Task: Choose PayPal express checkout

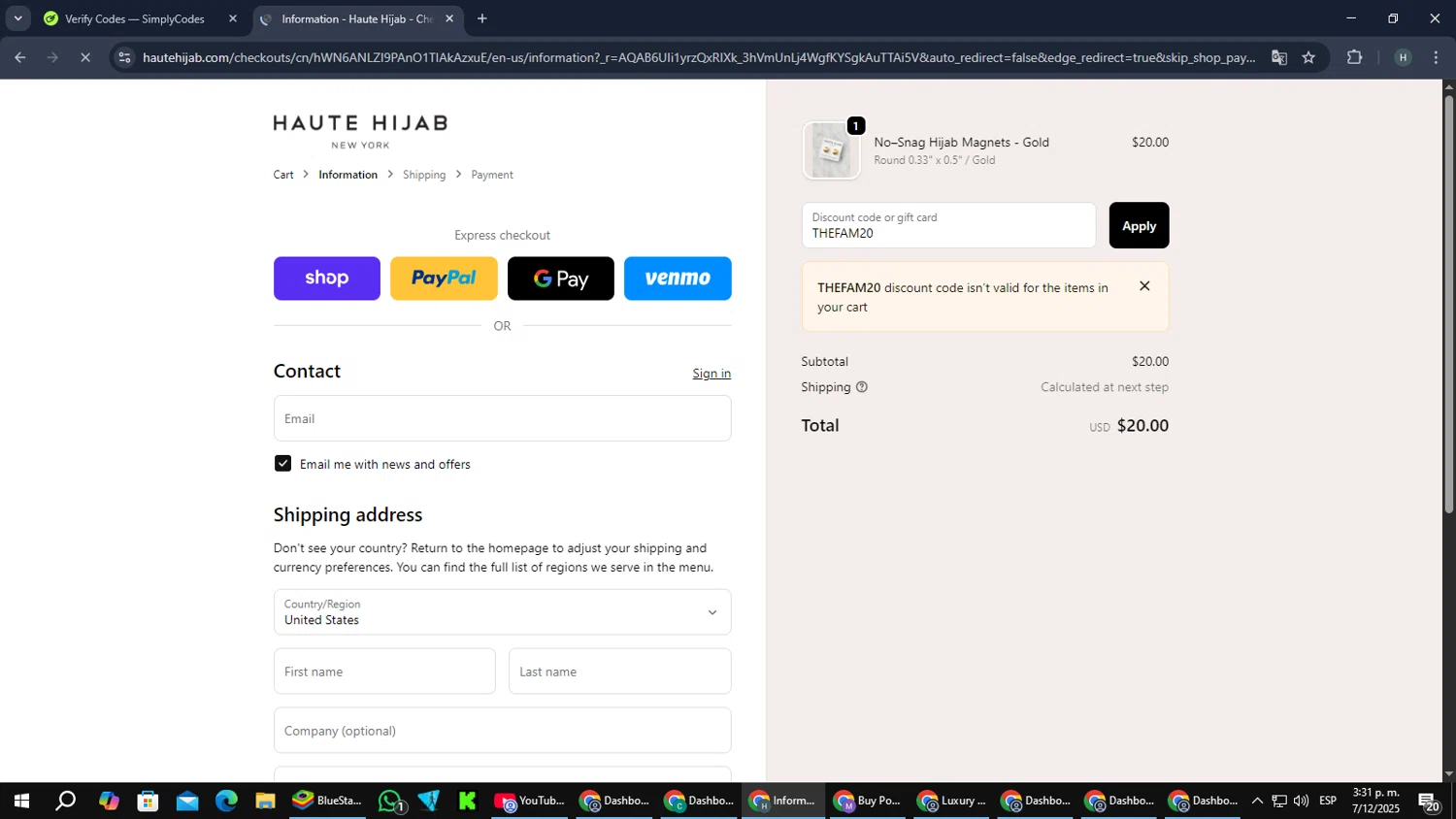Action: [x=444, y=278]
